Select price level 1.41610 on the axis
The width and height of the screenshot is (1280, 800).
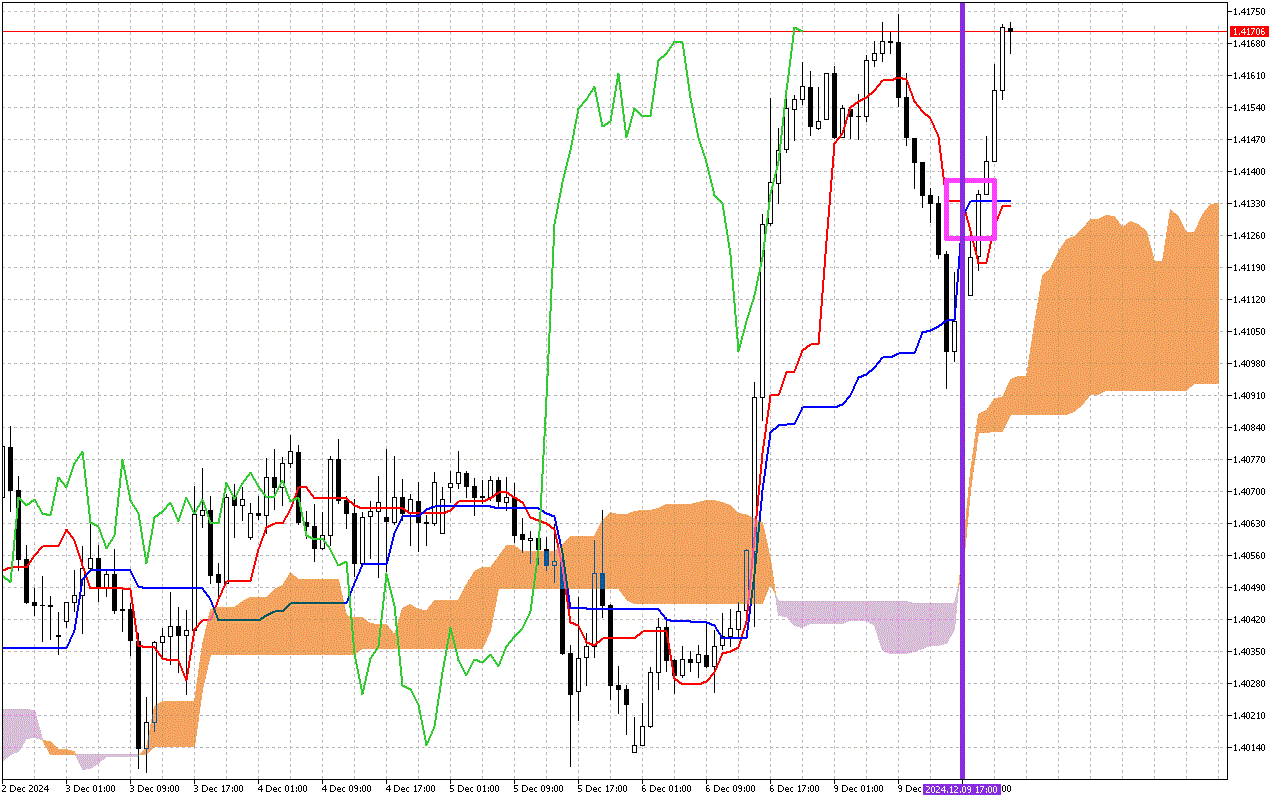1248,76
